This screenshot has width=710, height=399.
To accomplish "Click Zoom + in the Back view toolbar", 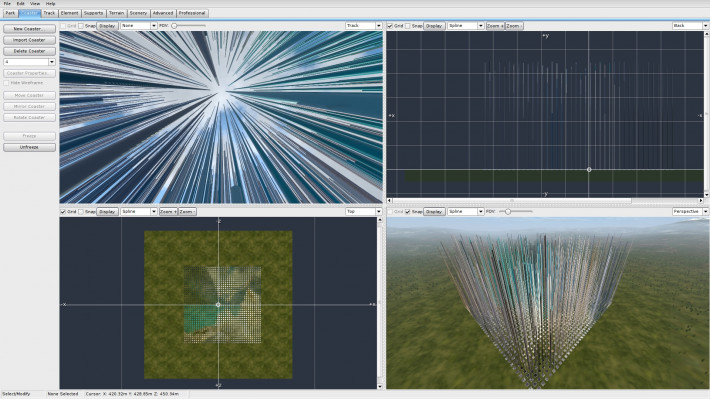I will 495,26.
